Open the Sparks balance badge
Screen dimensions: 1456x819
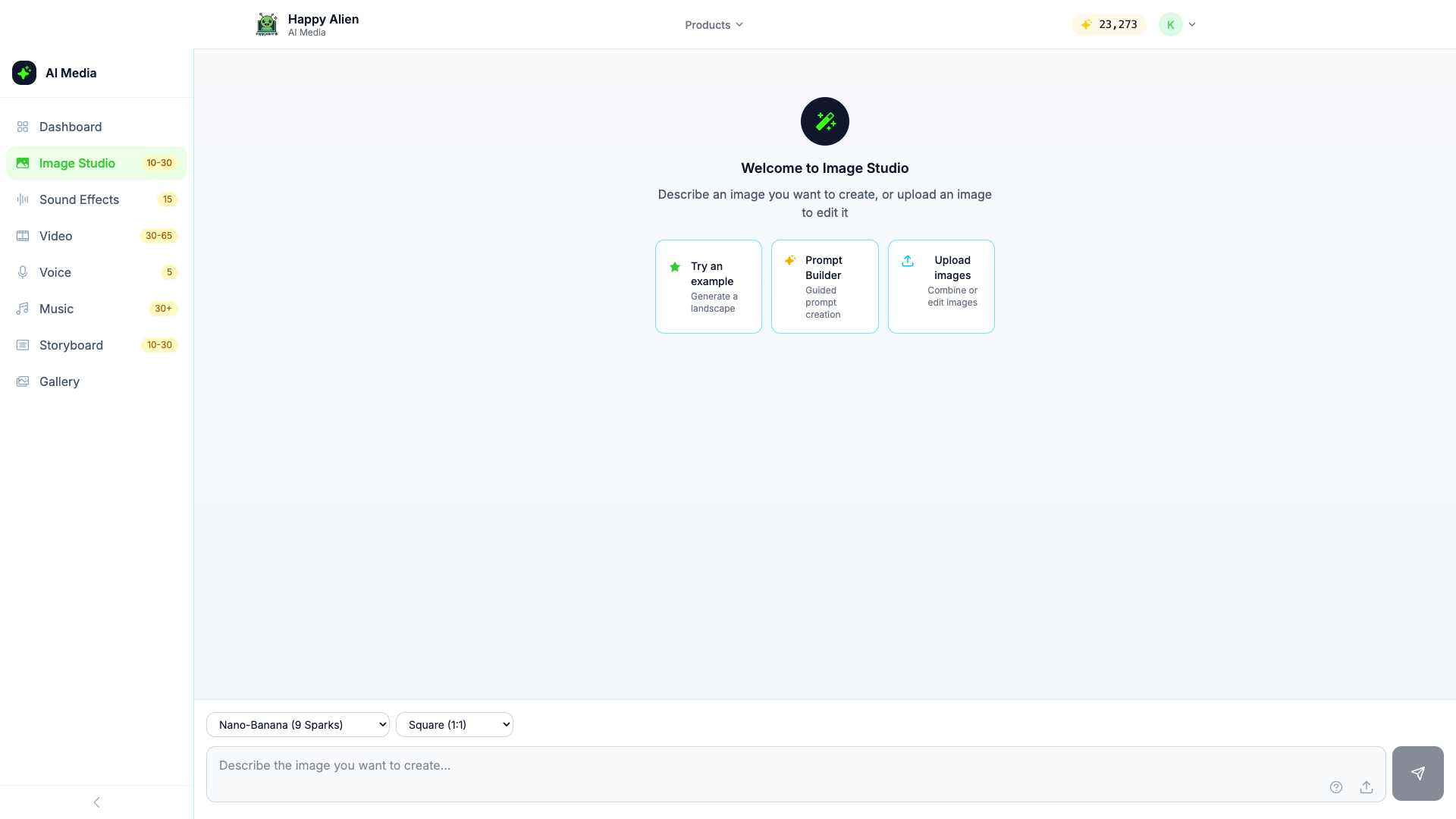tap(1109, 24)
